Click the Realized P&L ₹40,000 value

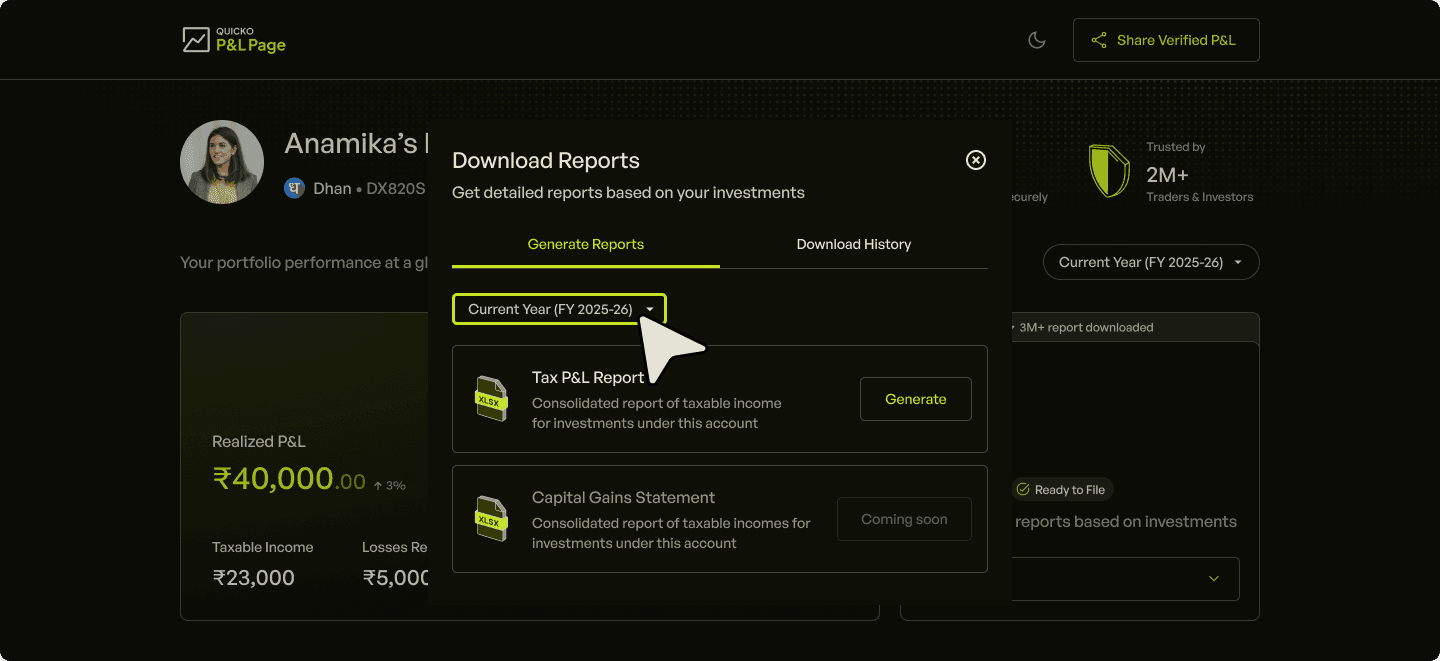[x=289, y=479]
